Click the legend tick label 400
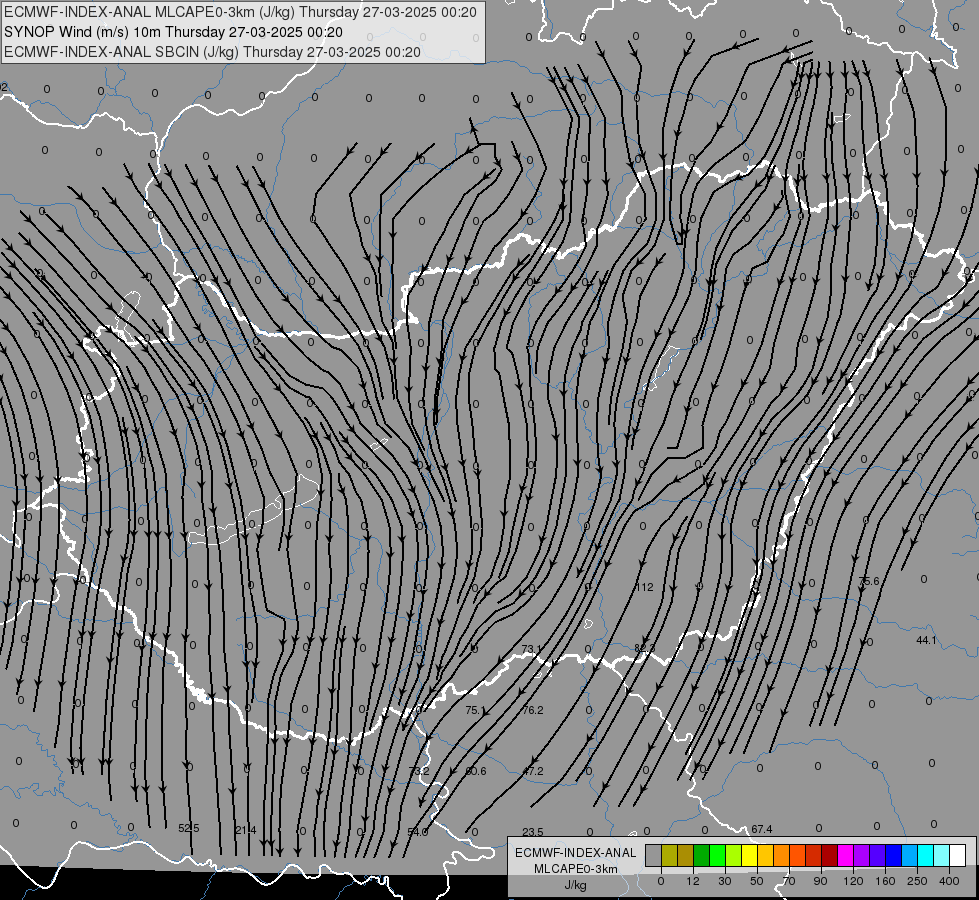The image size is (979, 900). [x=949, y=881]
